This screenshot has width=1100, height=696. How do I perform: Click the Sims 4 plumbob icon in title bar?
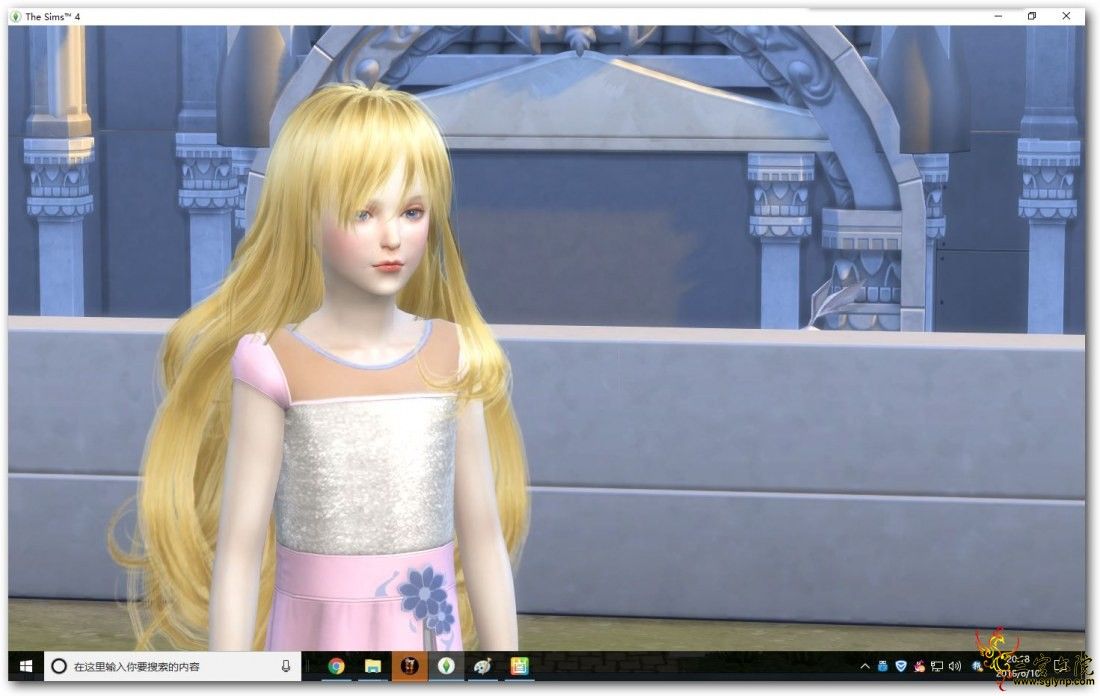tap(15, 16)
